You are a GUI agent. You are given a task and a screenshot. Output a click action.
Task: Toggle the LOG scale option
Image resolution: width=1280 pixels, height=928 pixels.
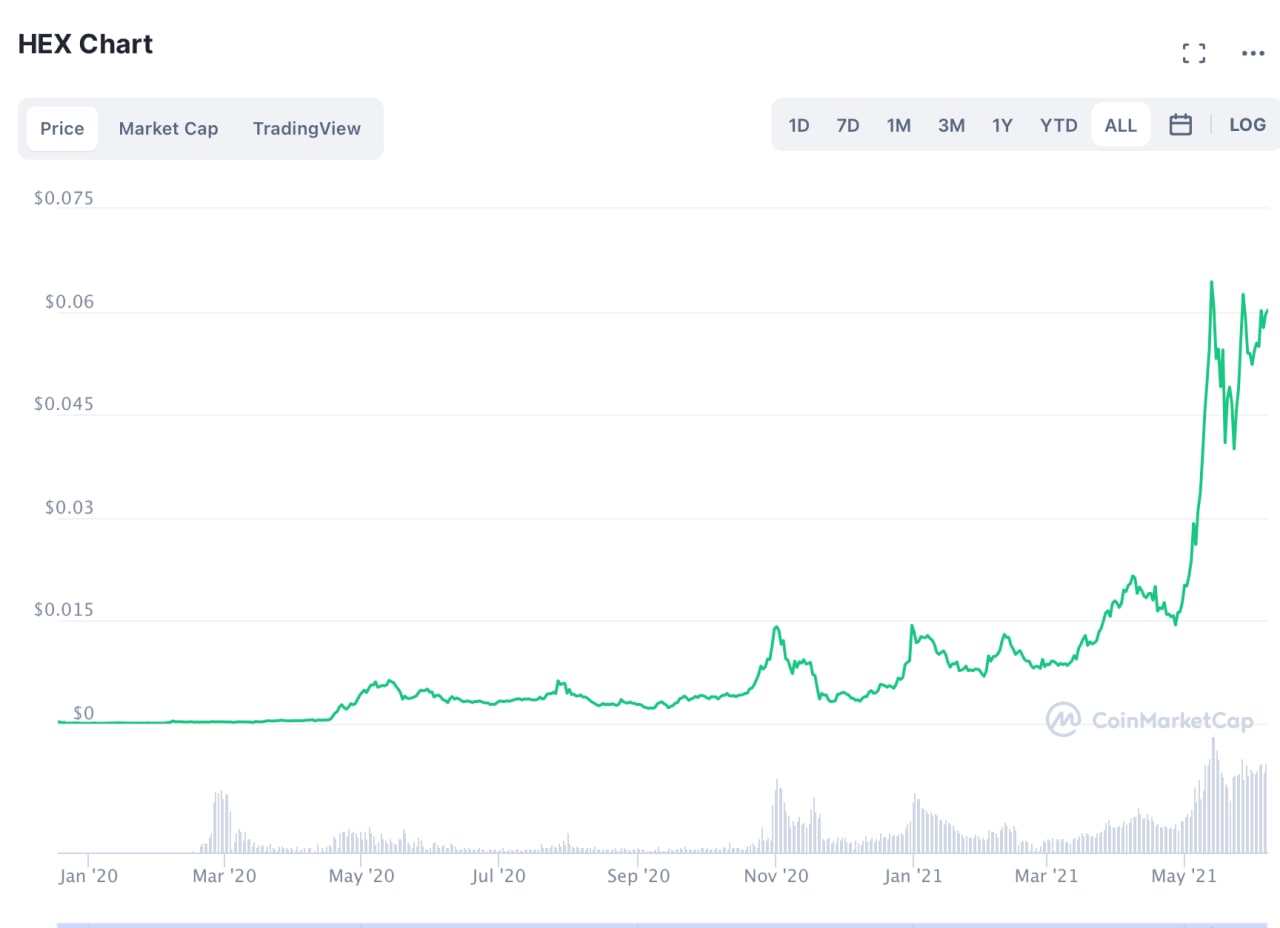tap(1247, 125)
